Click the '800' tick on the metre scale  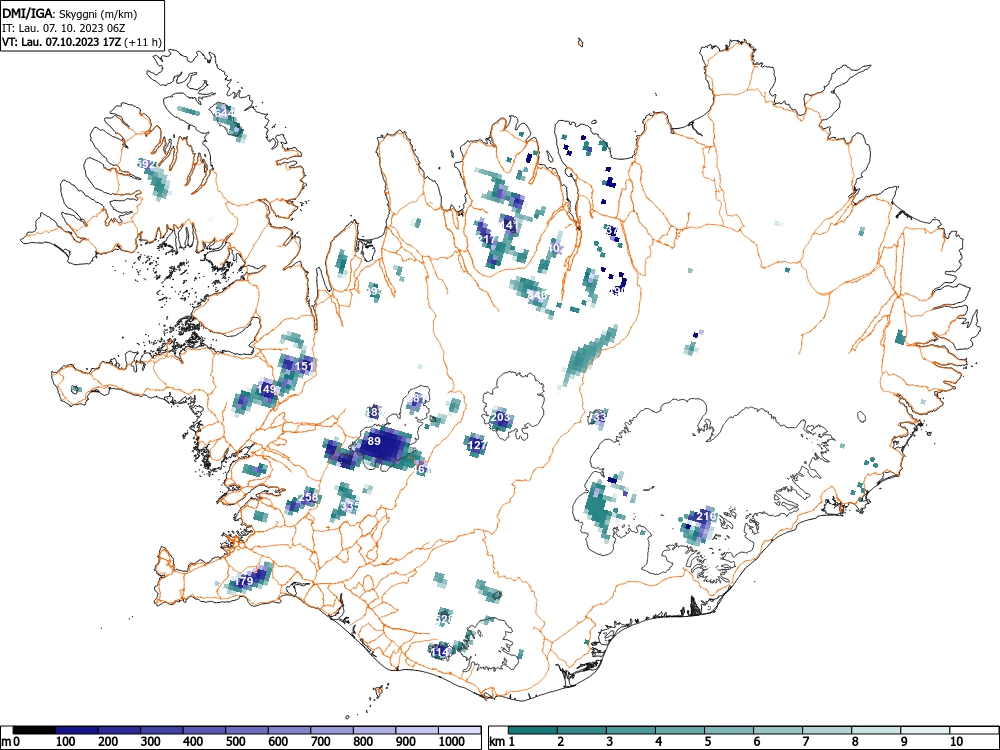[363, 741]
